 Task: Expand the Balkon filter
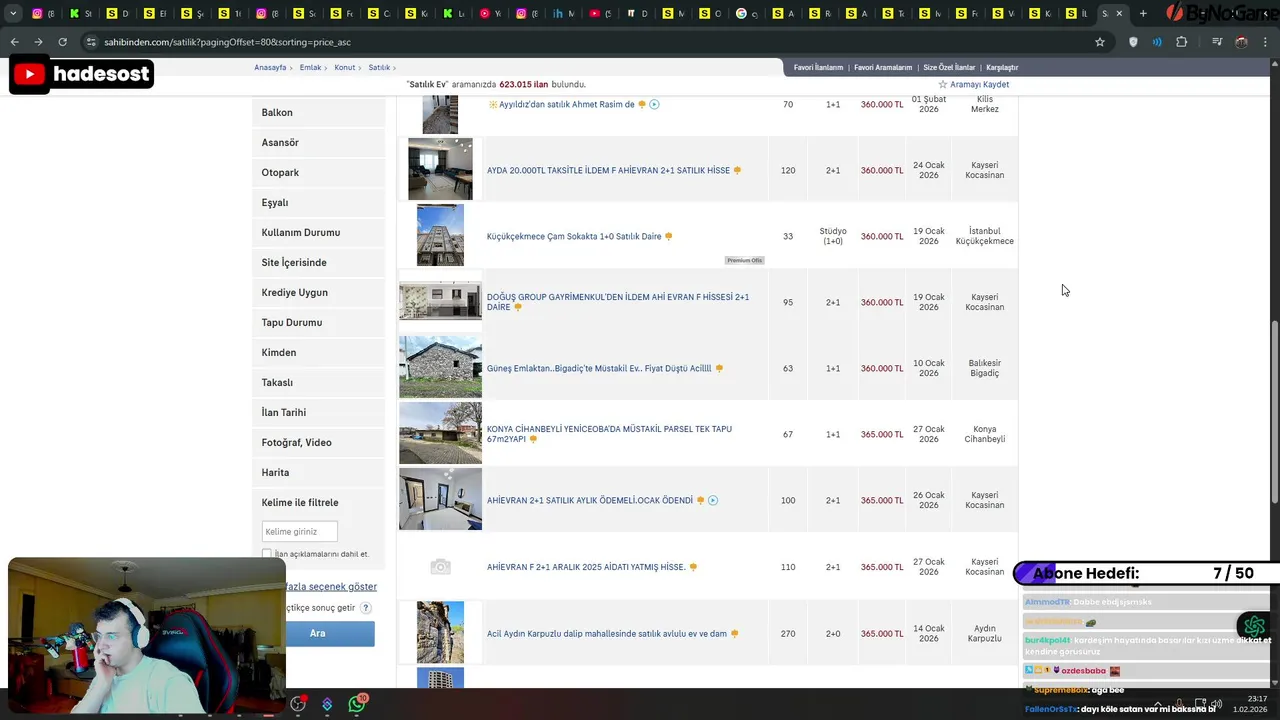[x=318, y=113]
